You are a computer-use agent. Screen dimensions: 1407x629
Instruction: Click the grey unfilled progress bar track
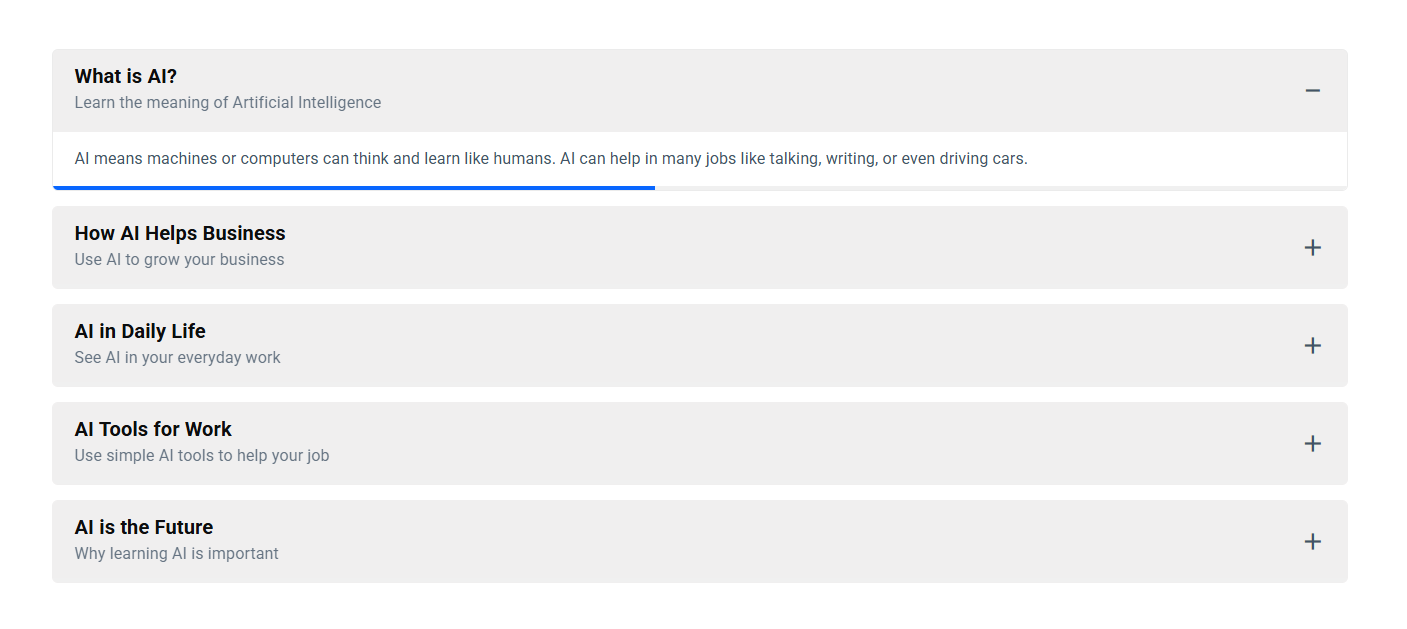point(1000,187)
